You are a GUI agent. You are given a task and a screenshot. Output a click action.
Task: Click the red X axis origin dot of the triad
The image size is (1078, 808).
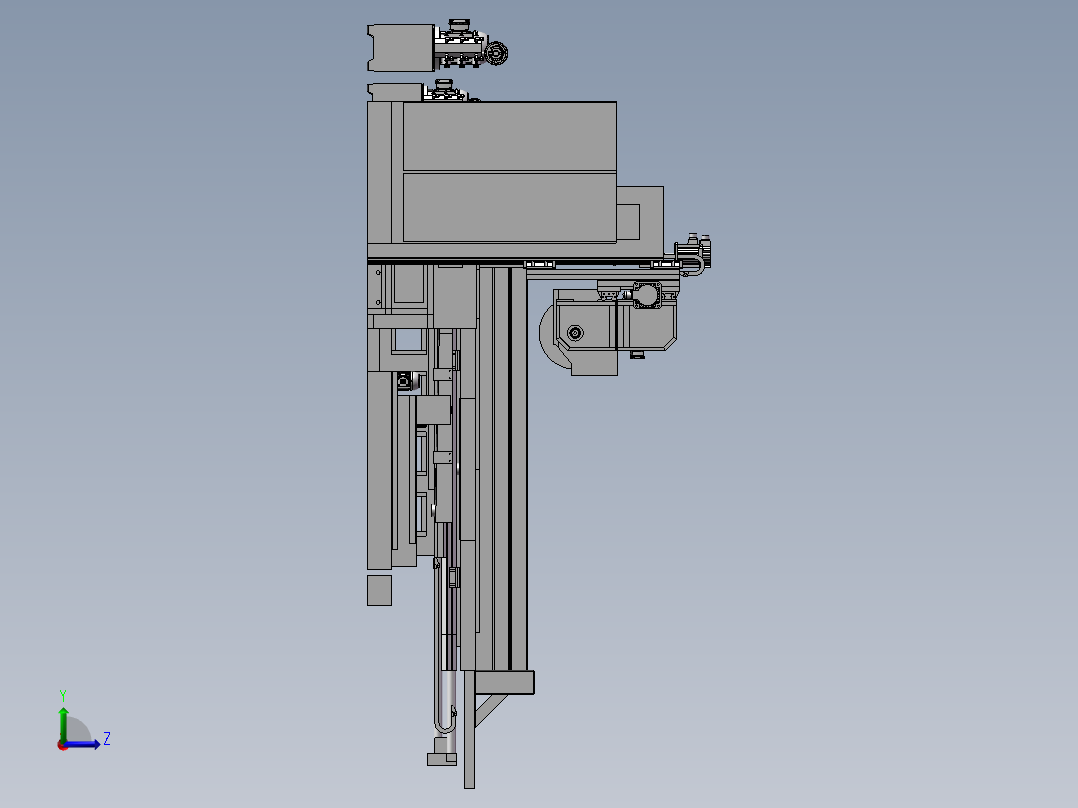pos(62,746)
